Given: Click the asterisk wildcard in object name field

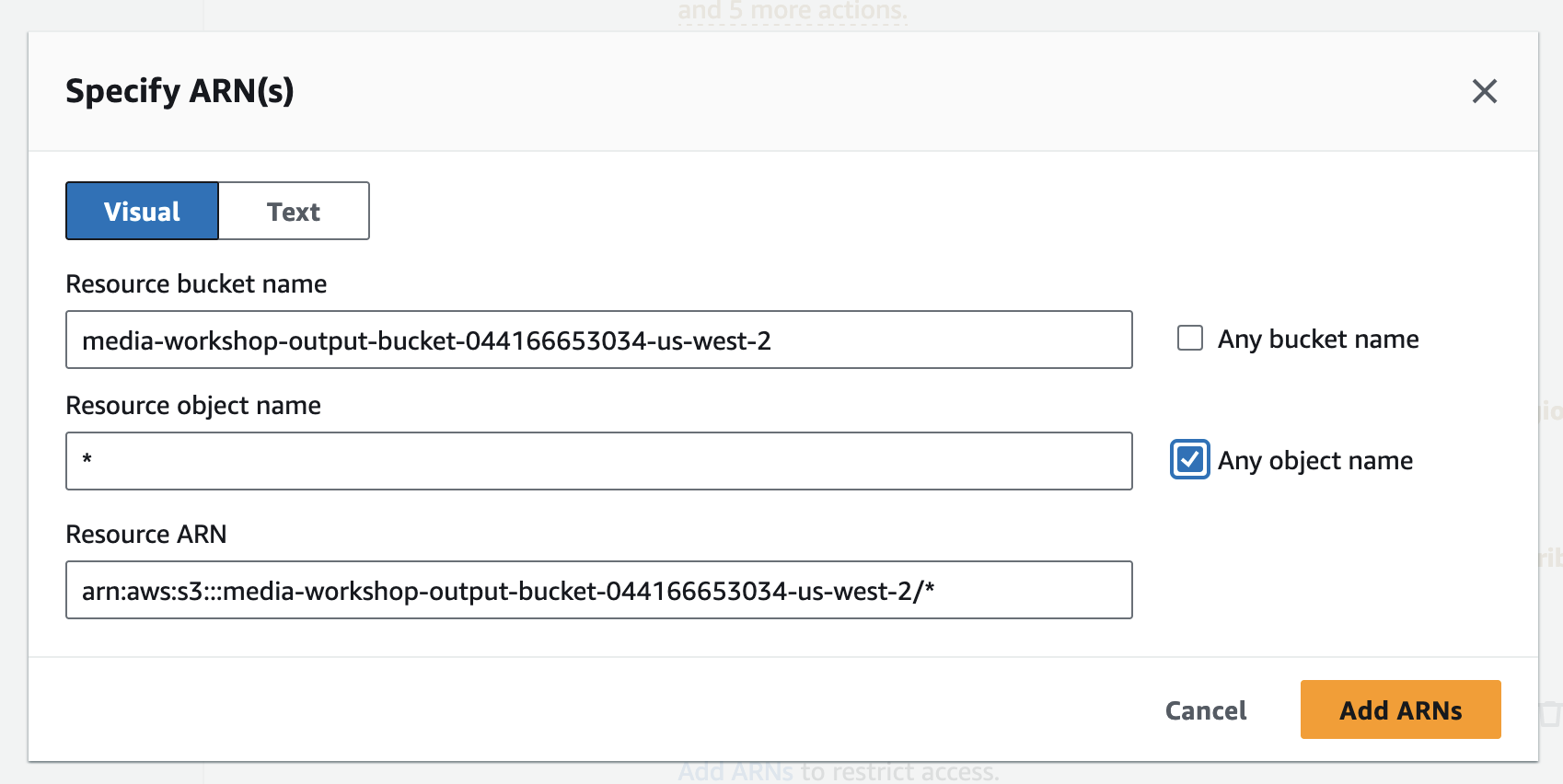Looking at the screenshot, I should [87, 459].
